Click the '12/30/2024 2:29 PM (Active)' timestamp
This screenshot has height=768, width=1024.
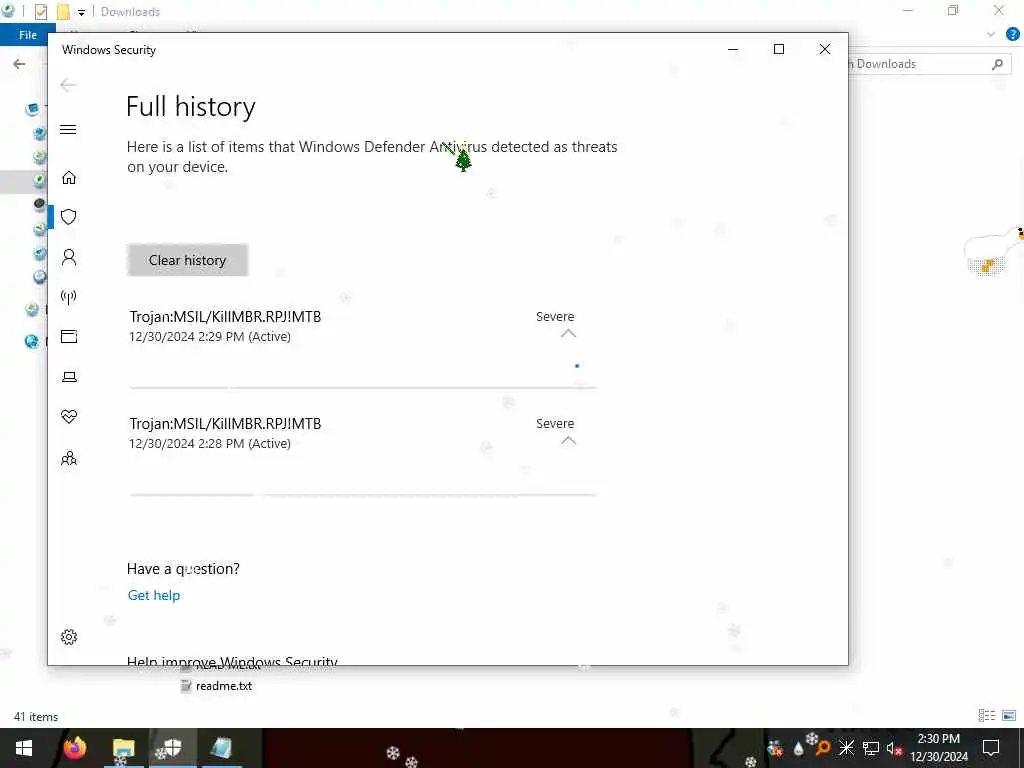[x=210, y=336]
